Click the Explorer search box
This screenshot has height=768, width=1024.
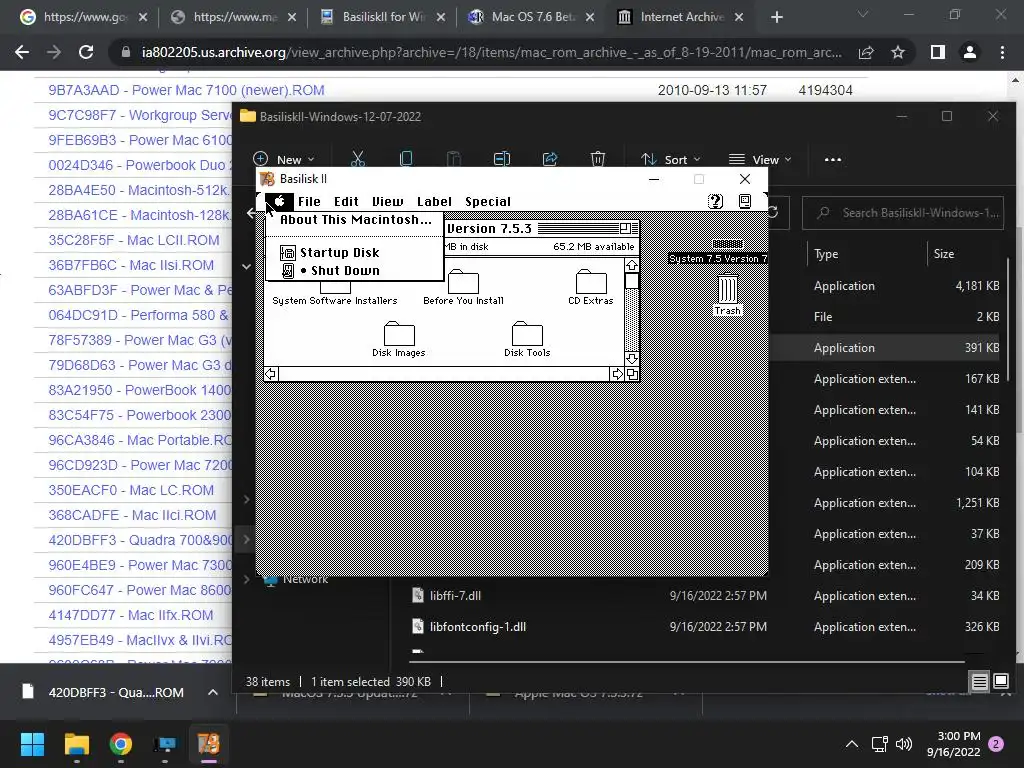[x=903, y=213]
